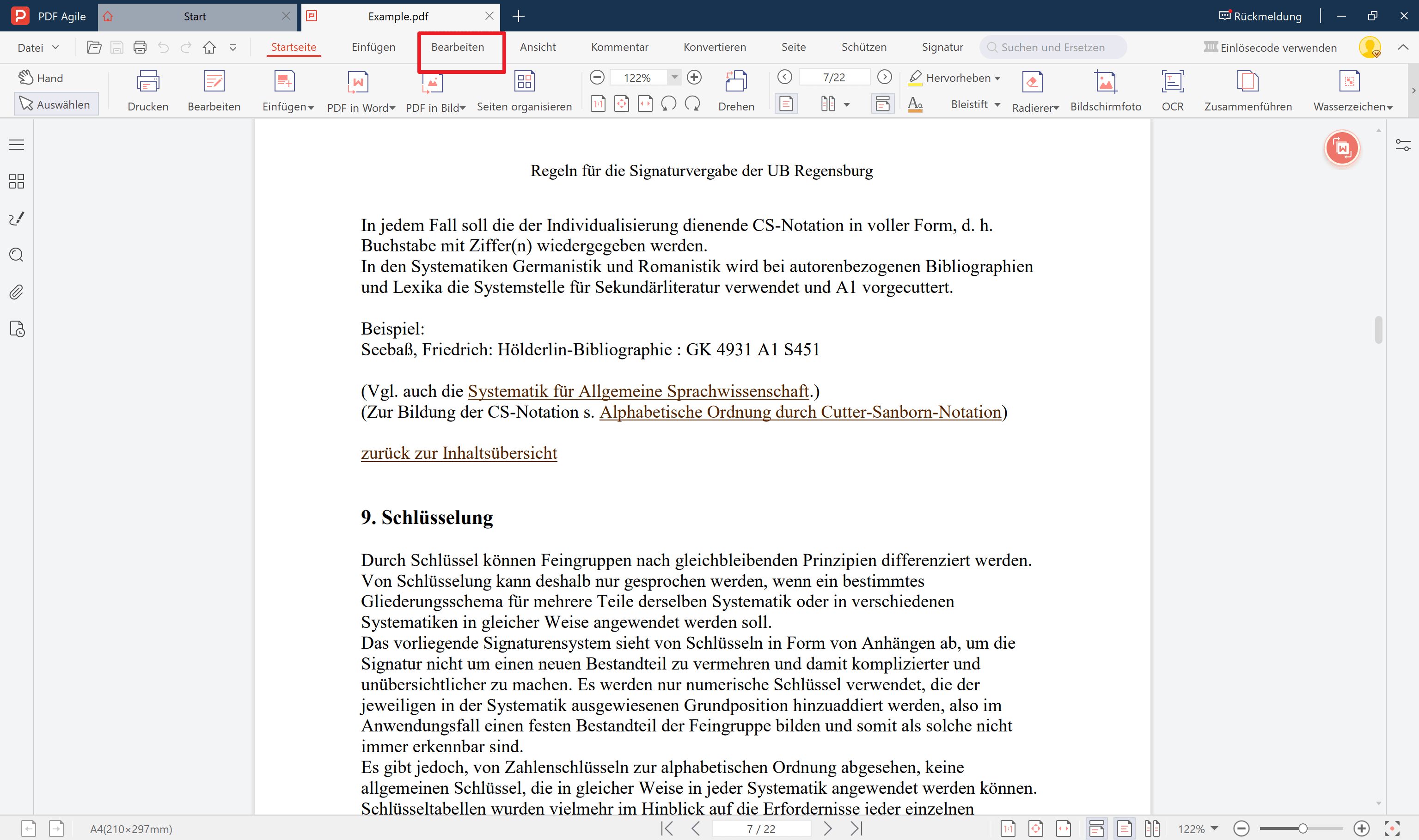
Task: Switch to the Konvertieren tab
Action: pos(715,47)
